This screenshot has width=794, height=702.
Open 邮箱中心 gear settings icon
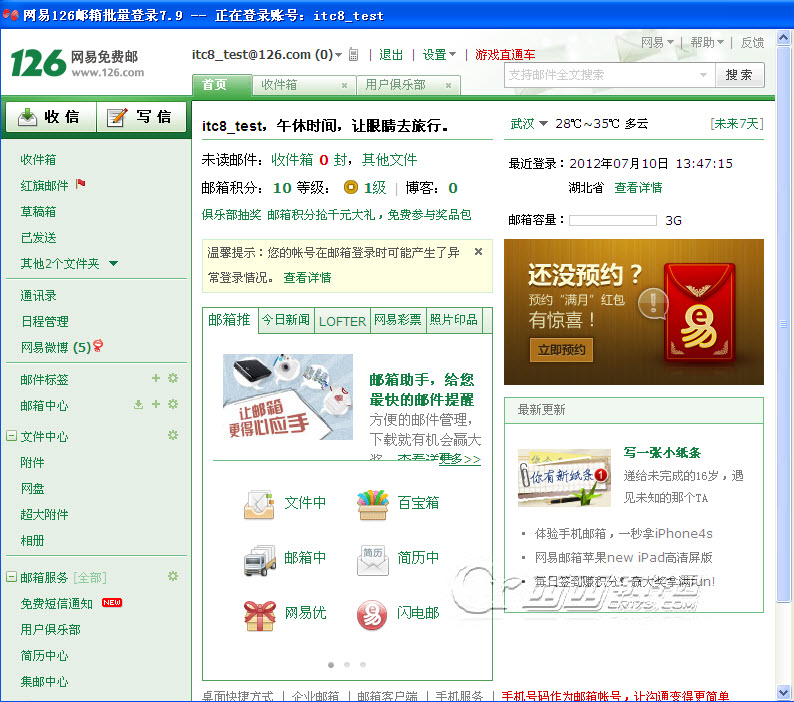click(173, 404)
